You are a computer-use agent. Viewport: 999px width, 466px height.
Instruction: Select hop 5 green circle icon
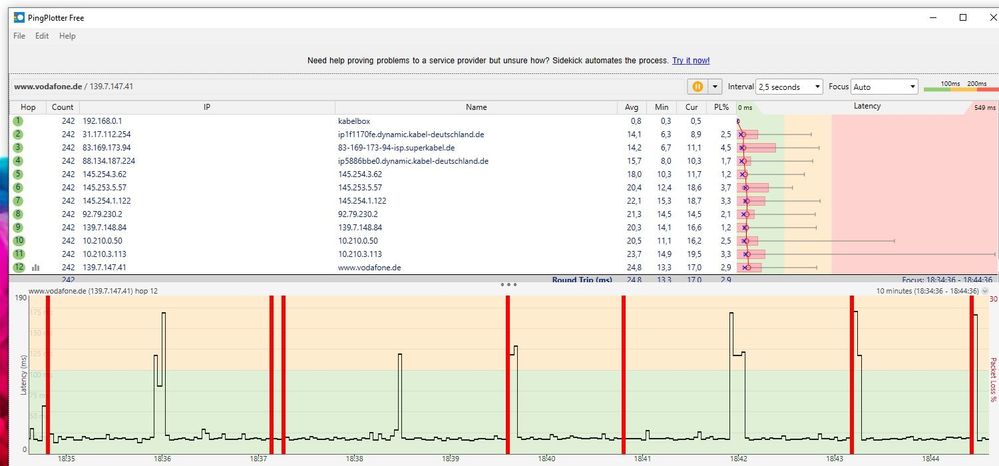coord(18,174)
